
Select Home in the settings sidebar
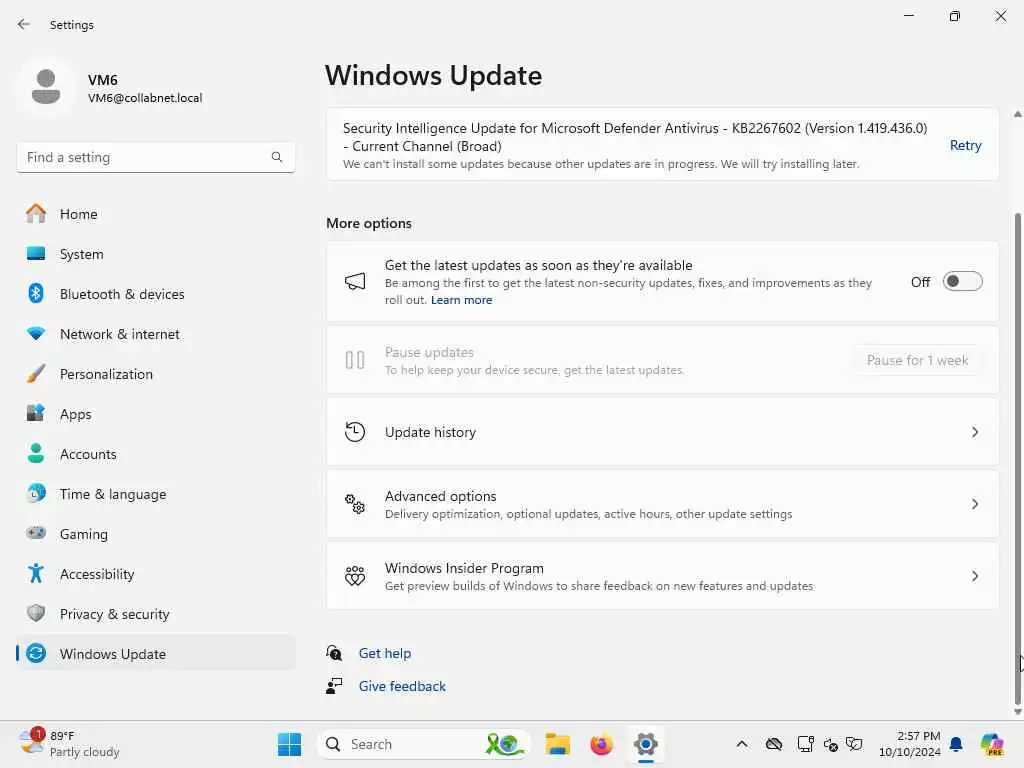coord(155,214)
